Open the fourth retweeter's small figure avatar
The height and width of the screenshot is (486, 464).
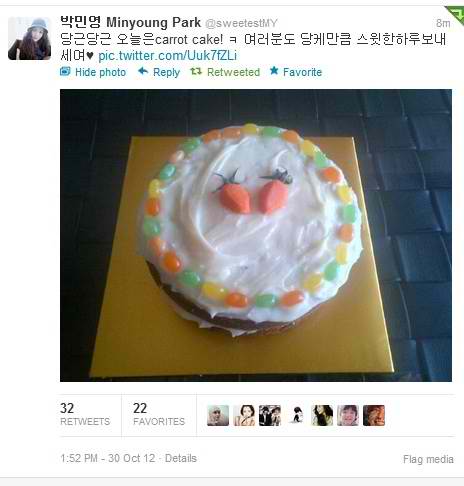(296, 415)
